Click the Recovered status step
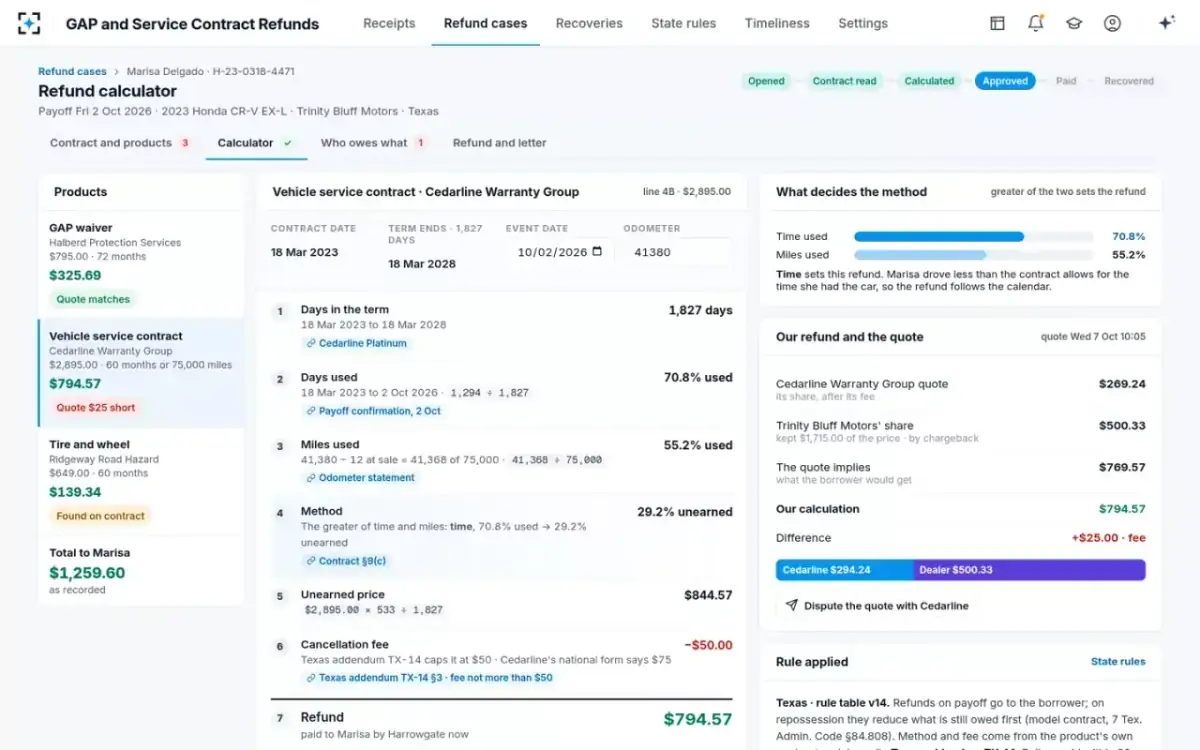This screenshot has height=750, width=1200. click(1129, 81)
